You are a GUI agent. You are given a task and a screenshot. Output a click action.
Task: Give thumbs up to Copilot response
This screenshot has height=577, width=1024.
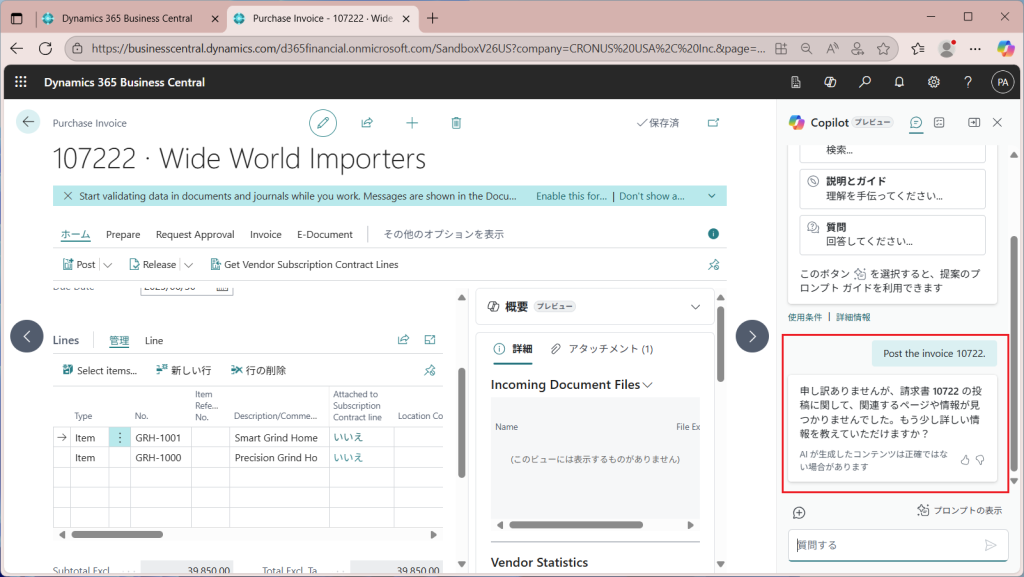click(965, 460)
